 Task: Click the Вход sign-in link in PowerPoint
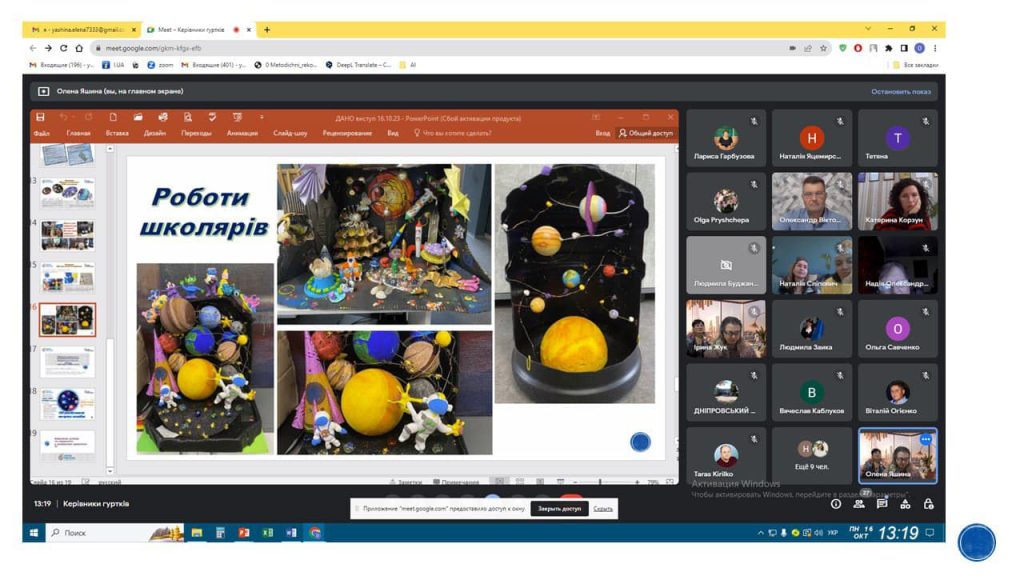click(602, 133)
